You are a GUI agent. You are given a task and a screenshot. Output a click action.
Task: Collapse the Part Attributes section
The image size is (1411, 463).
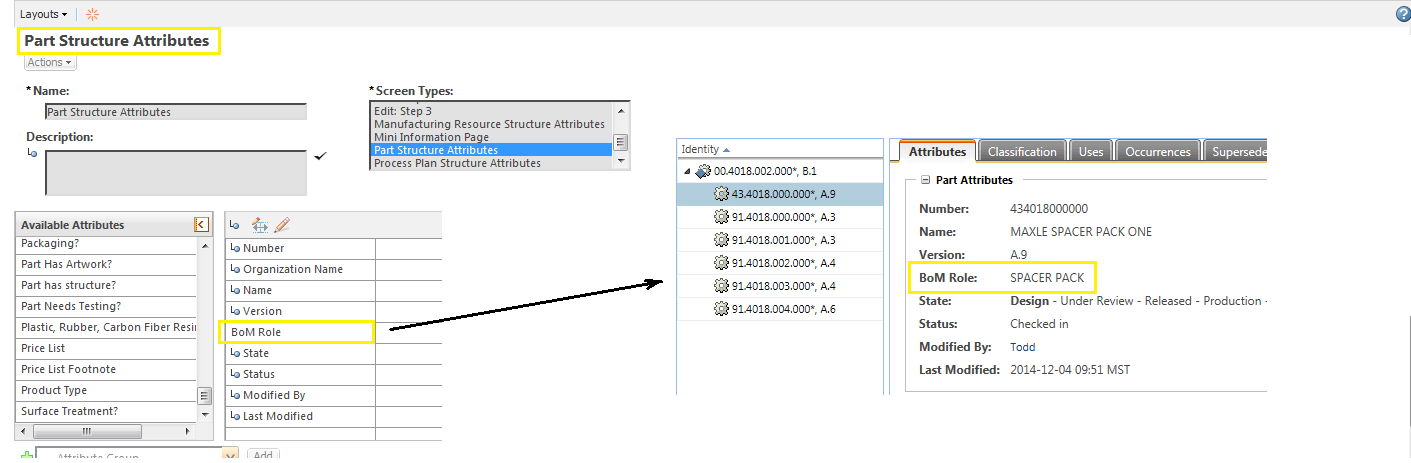(925, 180)
